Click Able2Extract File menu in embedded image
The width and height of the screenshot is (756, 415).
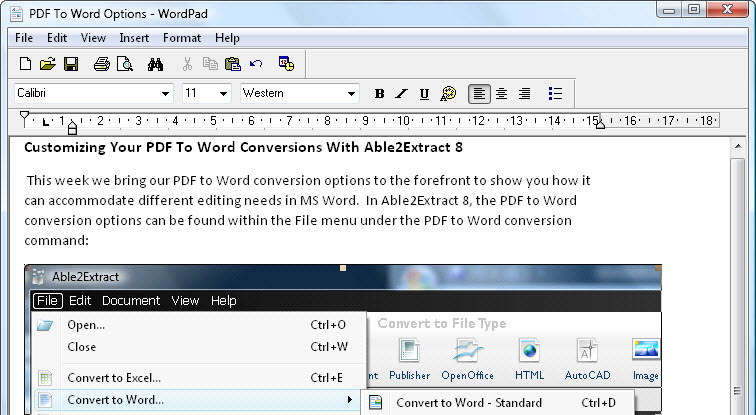coord(48,301)
